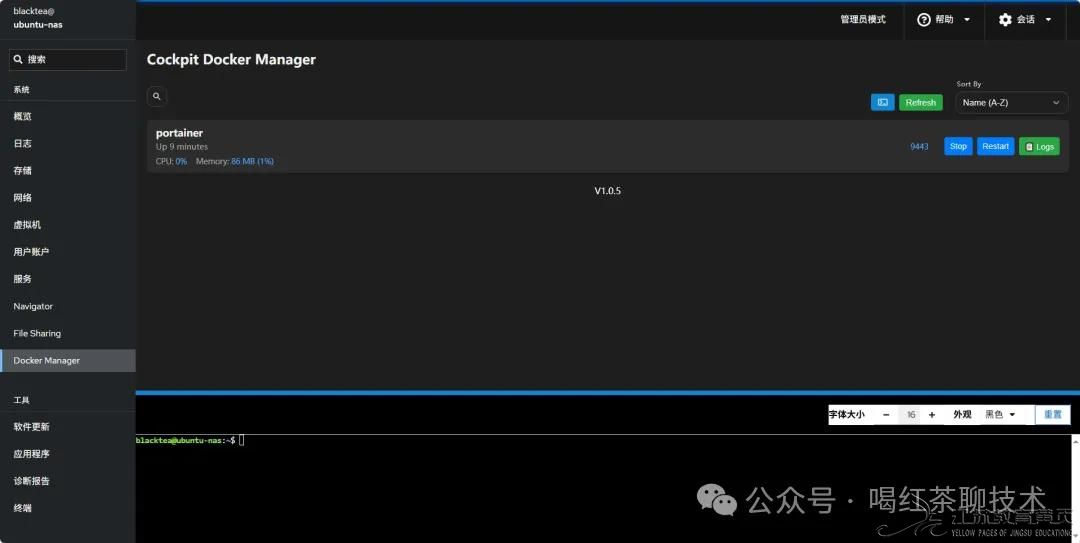
Task: Open 网络 networking in sidebar
Action: pos(68,198)
